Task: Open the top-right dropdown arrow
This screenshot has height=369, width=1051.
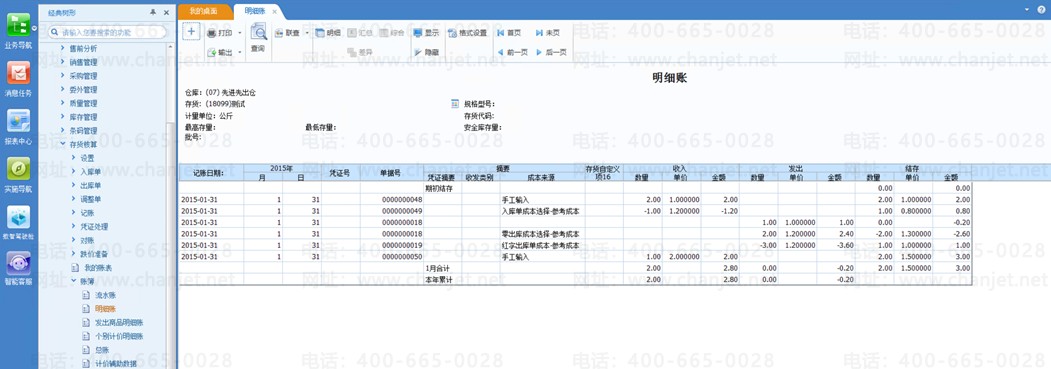Action: tap(1026, 9)
